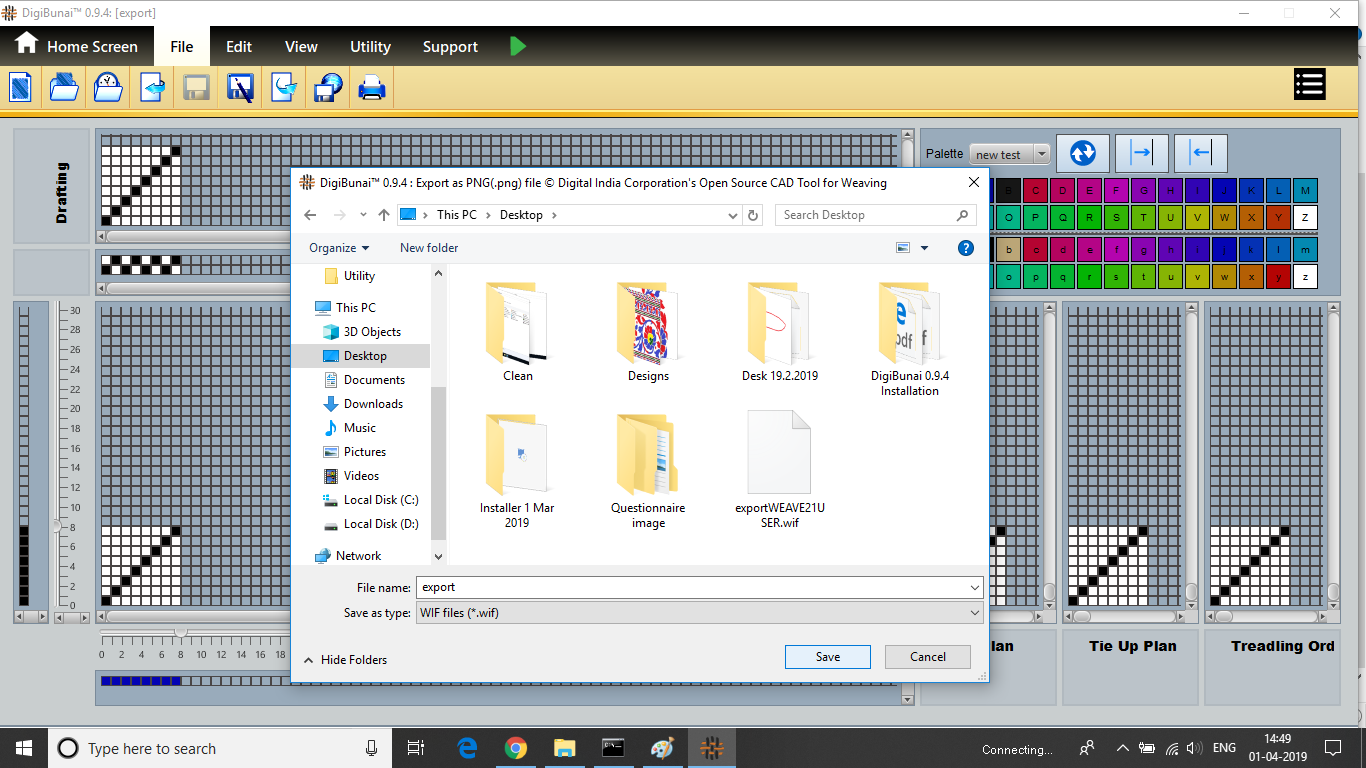Click the new weave file icon
Screen dimensions: 1366x768
(x=21, y=88)
